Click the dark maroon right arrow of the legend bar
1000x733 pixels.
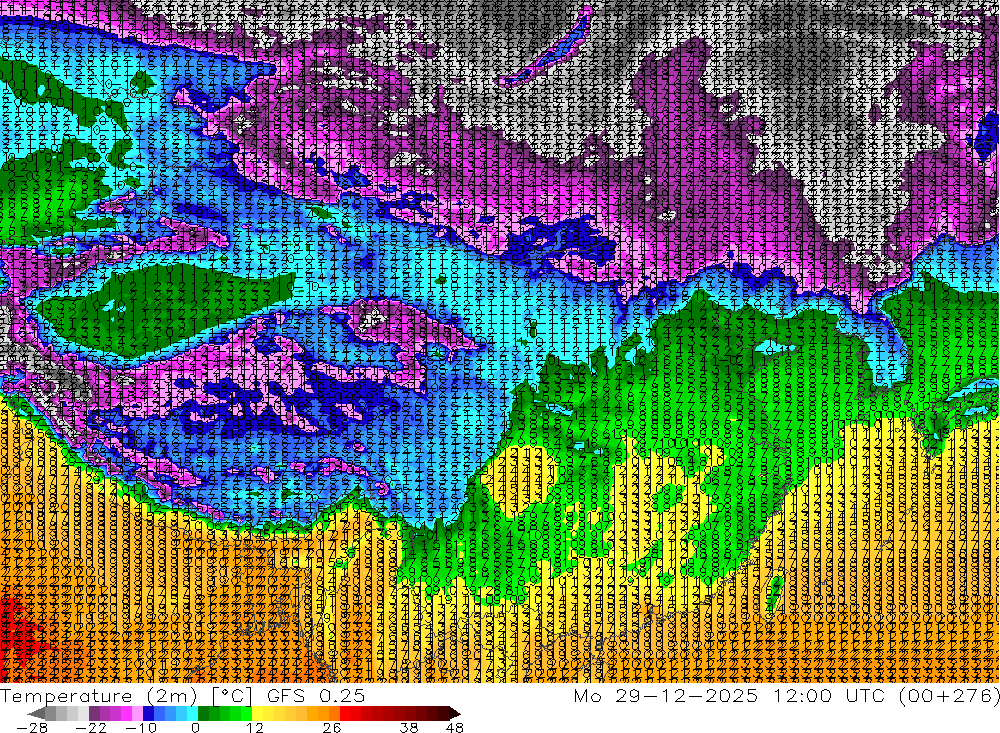tap(455, 713)
